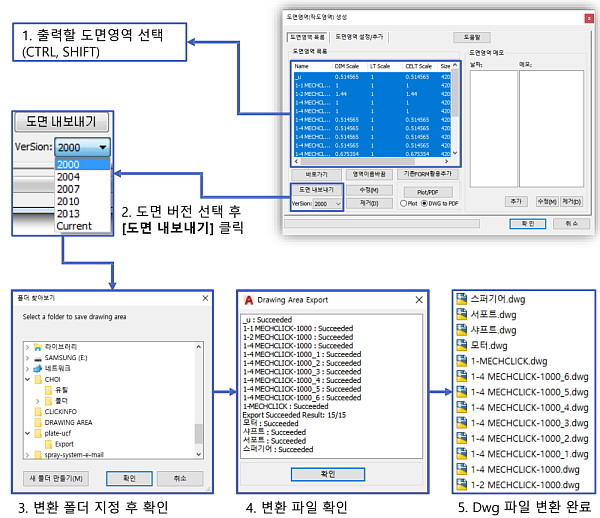Click the CHOI folder icon
Viewport: 600px width, 518px height.
point(38,380)
